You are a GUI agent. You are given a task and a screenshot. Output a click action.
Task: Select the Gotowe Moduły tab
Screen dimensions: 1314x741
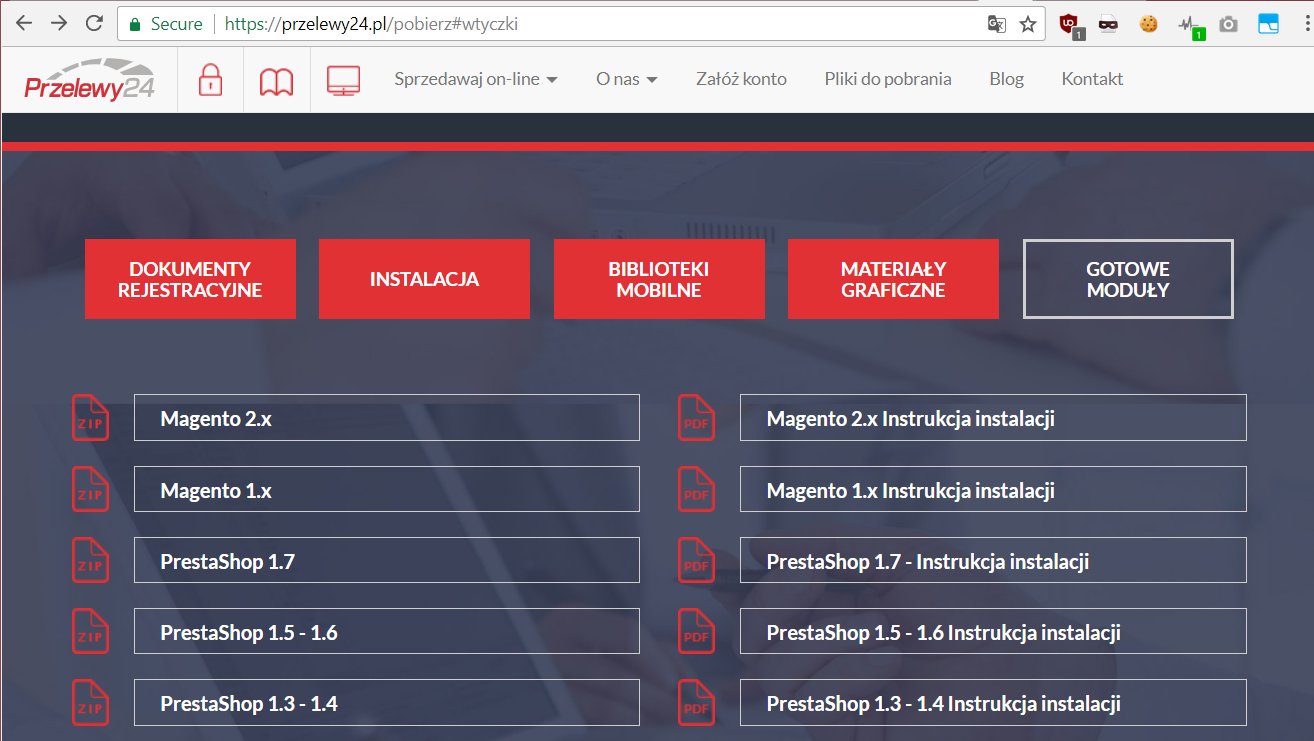(1128, 279)
